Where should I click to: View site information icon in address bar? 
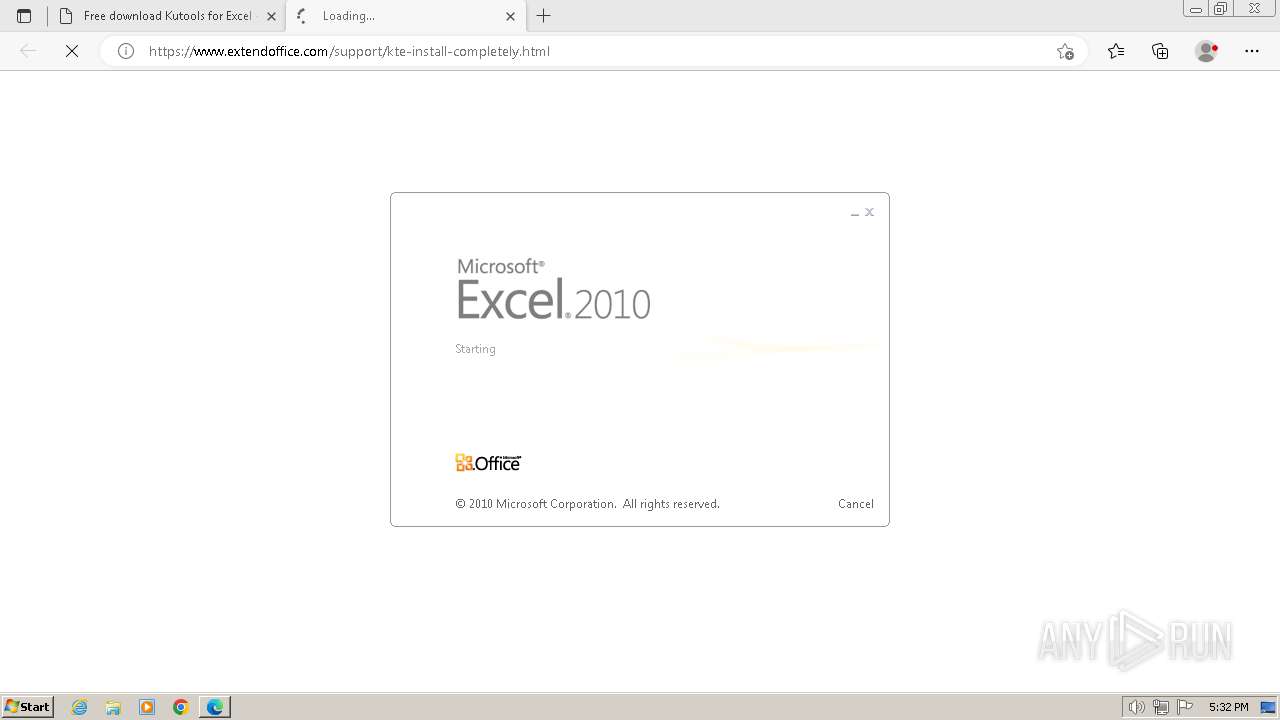(x=126, y=51)
